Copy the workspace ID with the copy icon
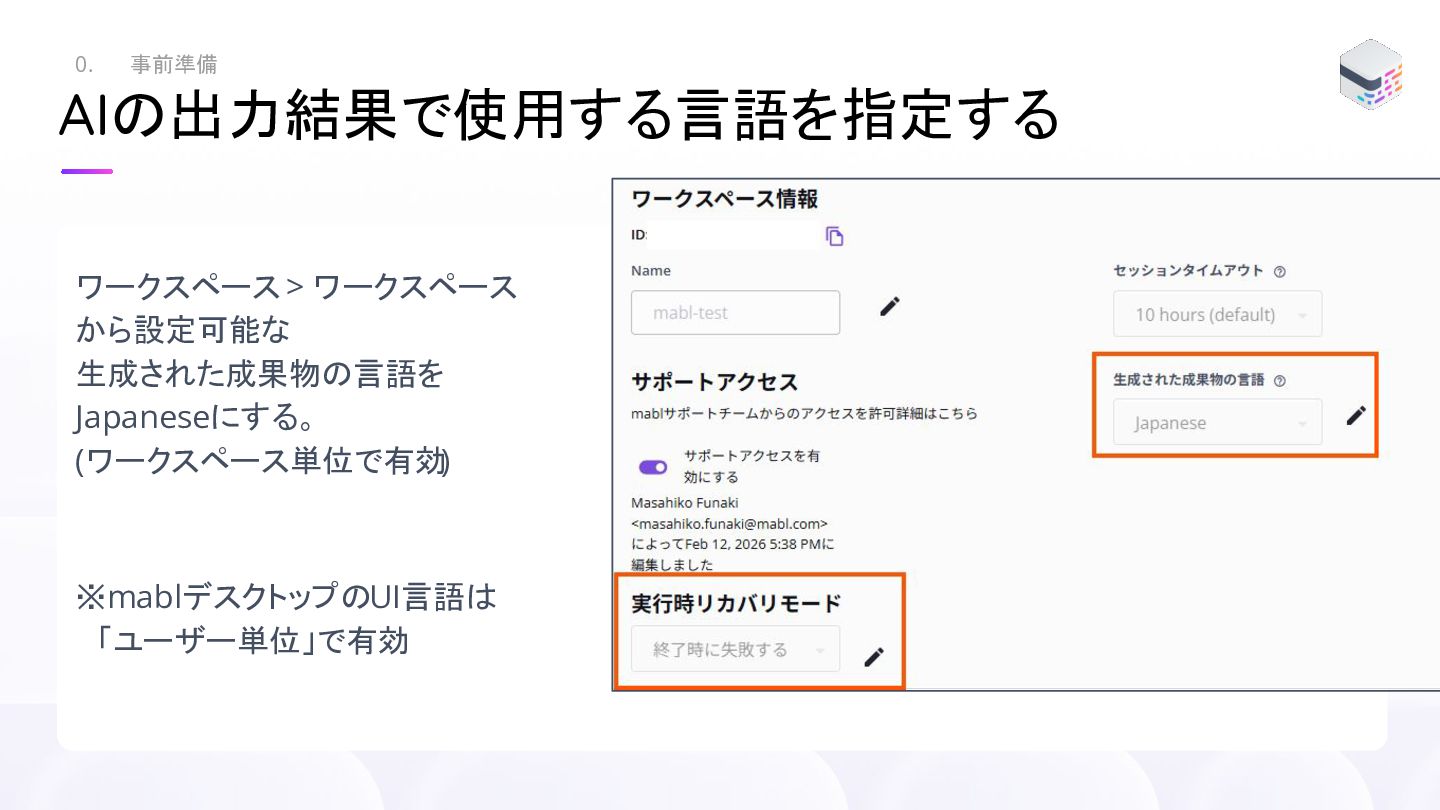This screenshot has height=810, width=1440. pos(834,236)
